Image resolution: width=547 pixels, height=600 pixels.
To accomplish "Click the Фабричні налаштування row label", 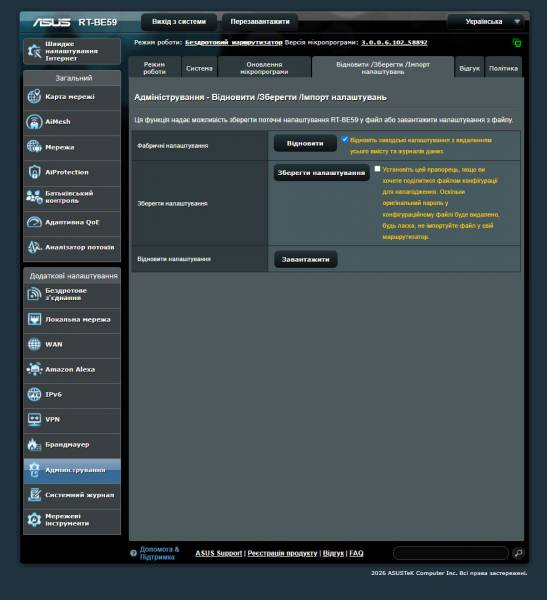I will (173, 145).
